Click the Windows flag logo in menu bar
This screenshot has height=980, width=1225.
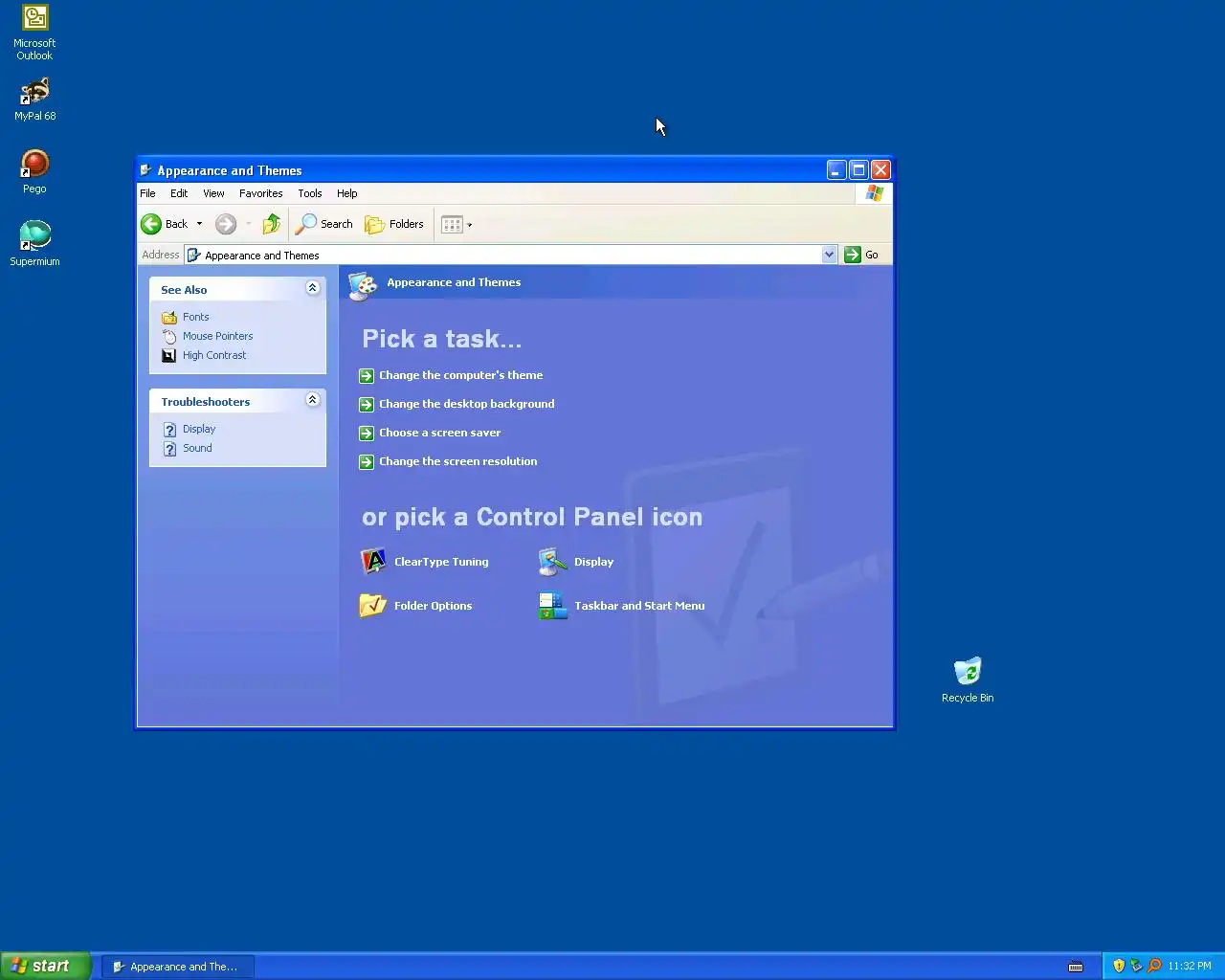coord(874,193)
